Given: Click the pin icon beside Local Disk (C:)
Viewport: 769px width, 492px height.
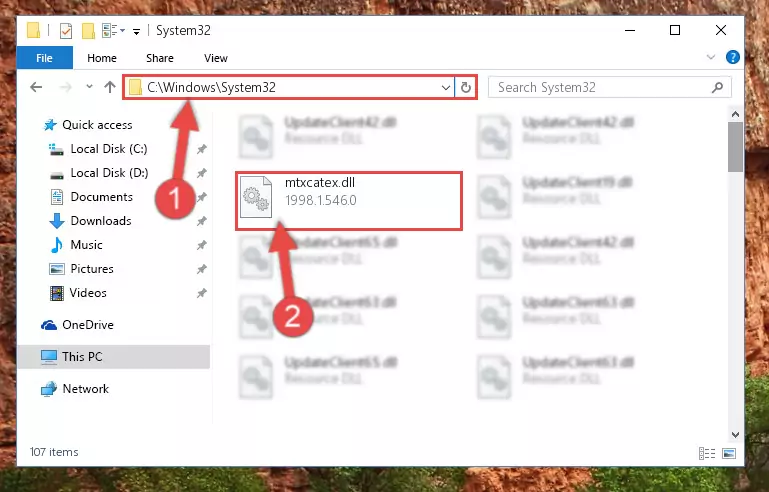Looking at the screenshot, I should pos(202,149).
